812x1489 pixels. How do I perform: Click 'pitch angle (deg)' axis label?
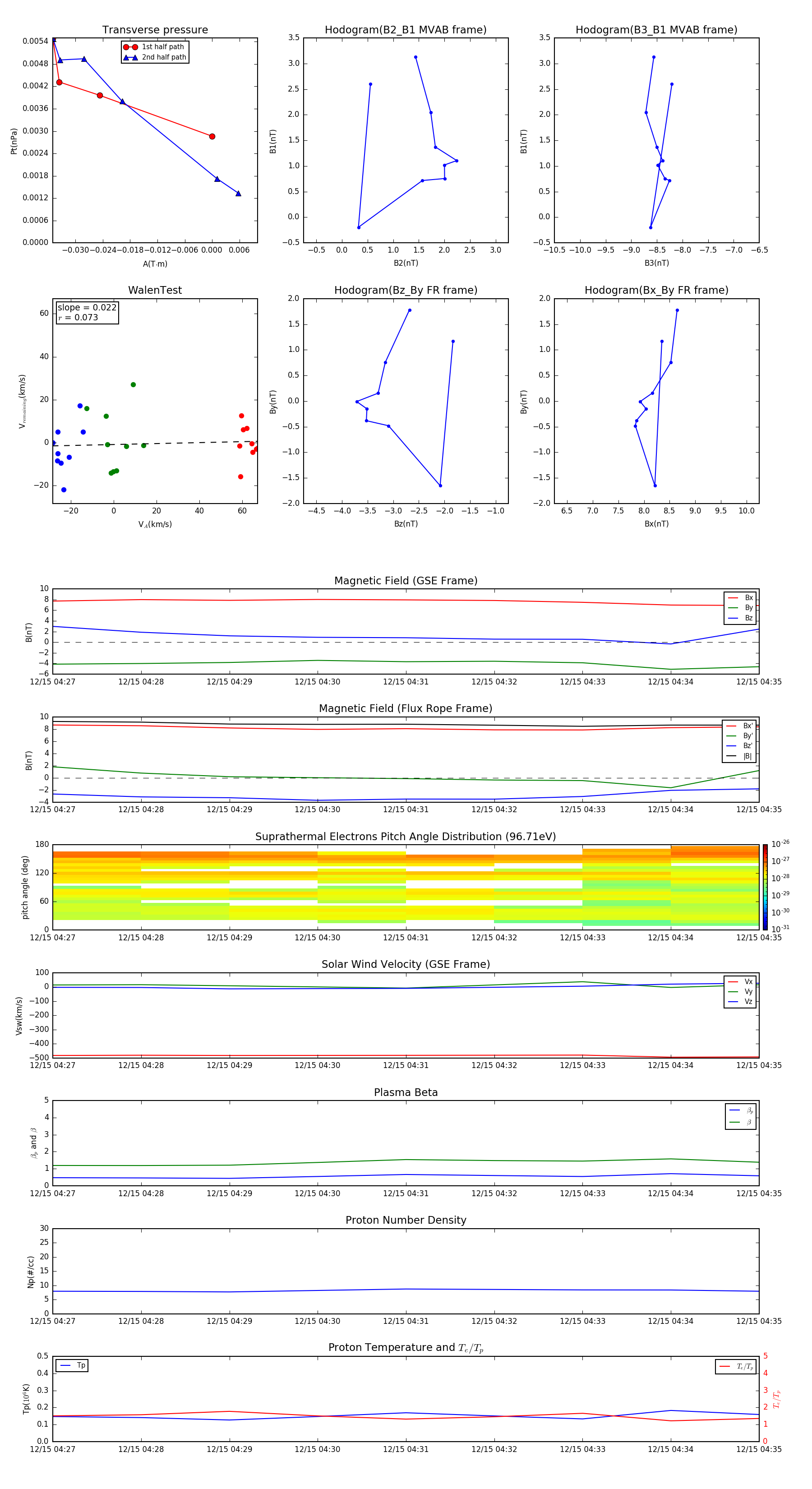coord(25,887)
